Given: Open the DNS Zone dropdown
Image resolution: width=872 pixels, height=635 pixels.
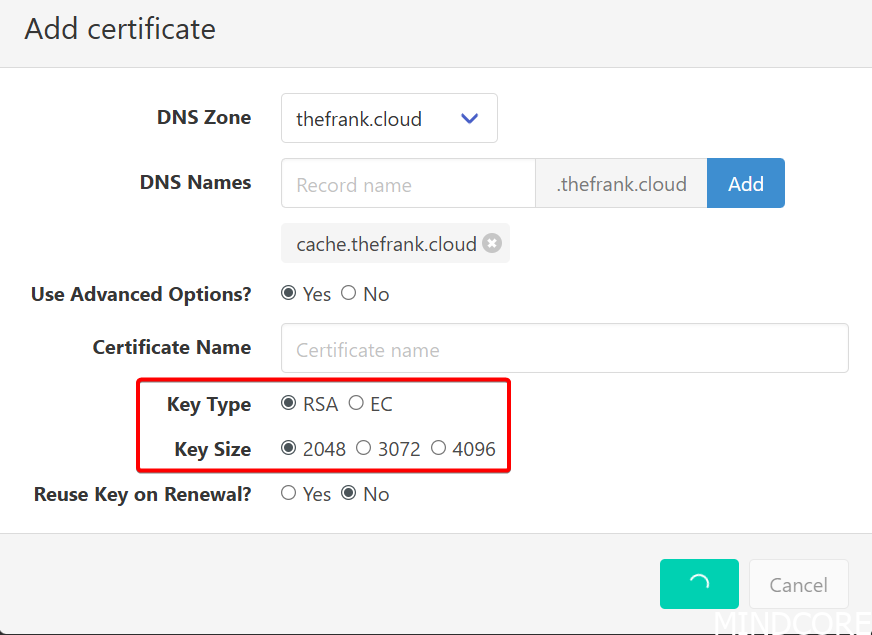Looking at the screenshot, I should (388, 119).
